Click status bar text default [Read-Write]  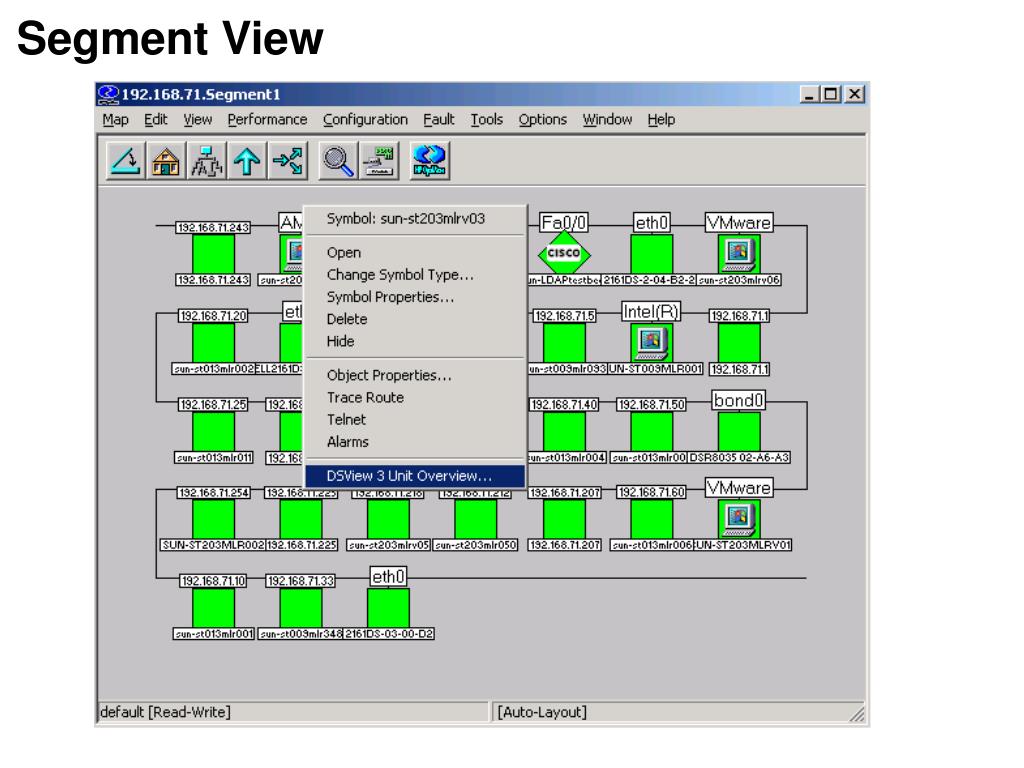click(165, 712)
